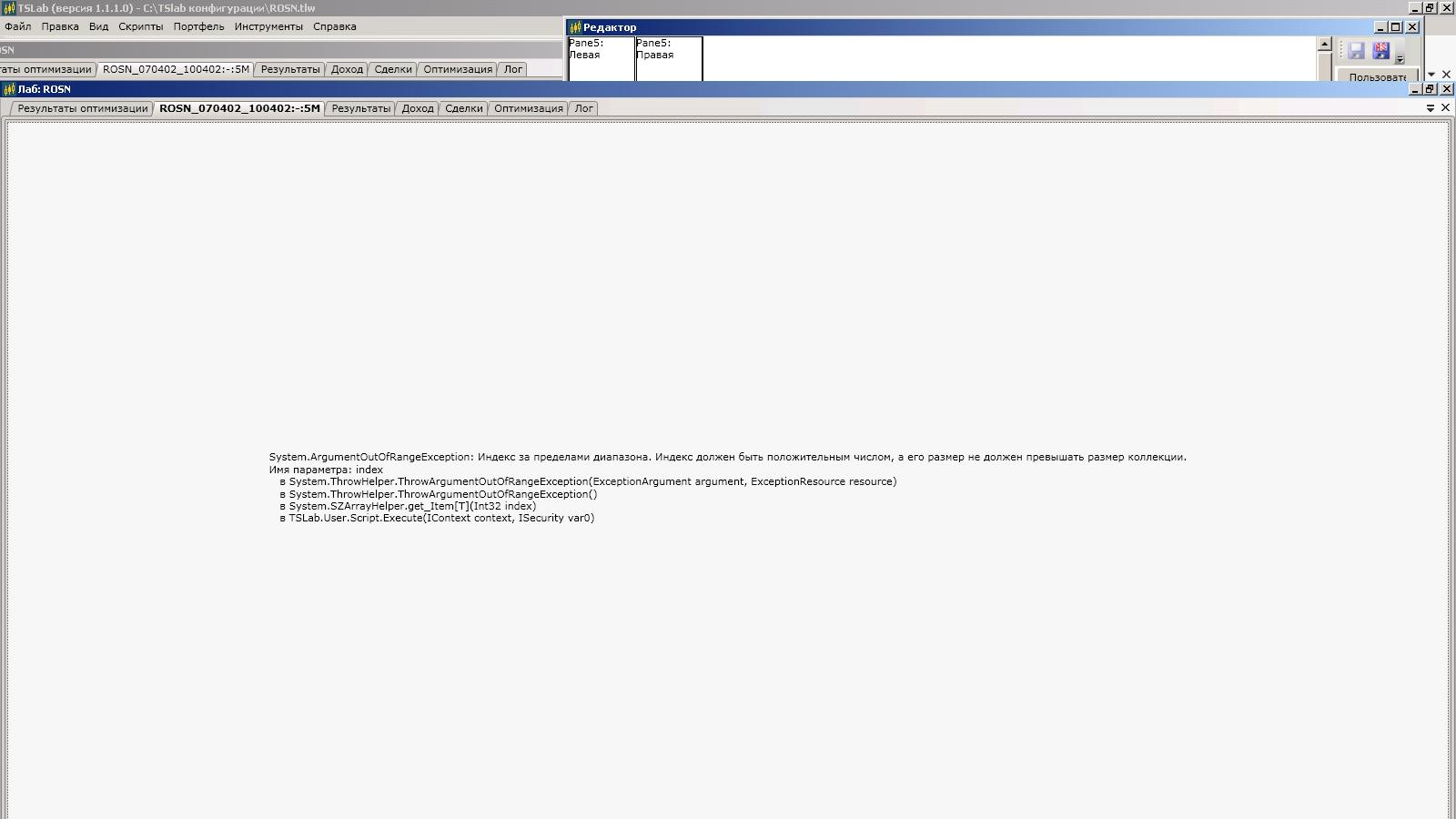Click the Лаб: ROSN window title icon
The image size is (1456, 819).
tap(9, 89)
